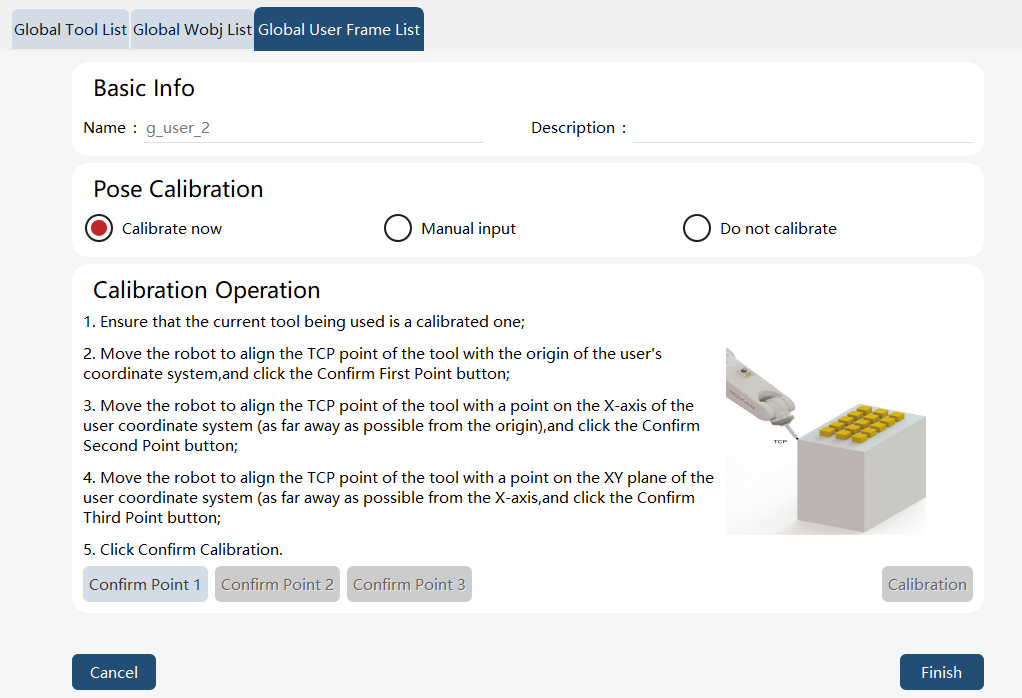Click the Calibration button
Screen dimensions: 1022x698
click(x=927, y=584)
